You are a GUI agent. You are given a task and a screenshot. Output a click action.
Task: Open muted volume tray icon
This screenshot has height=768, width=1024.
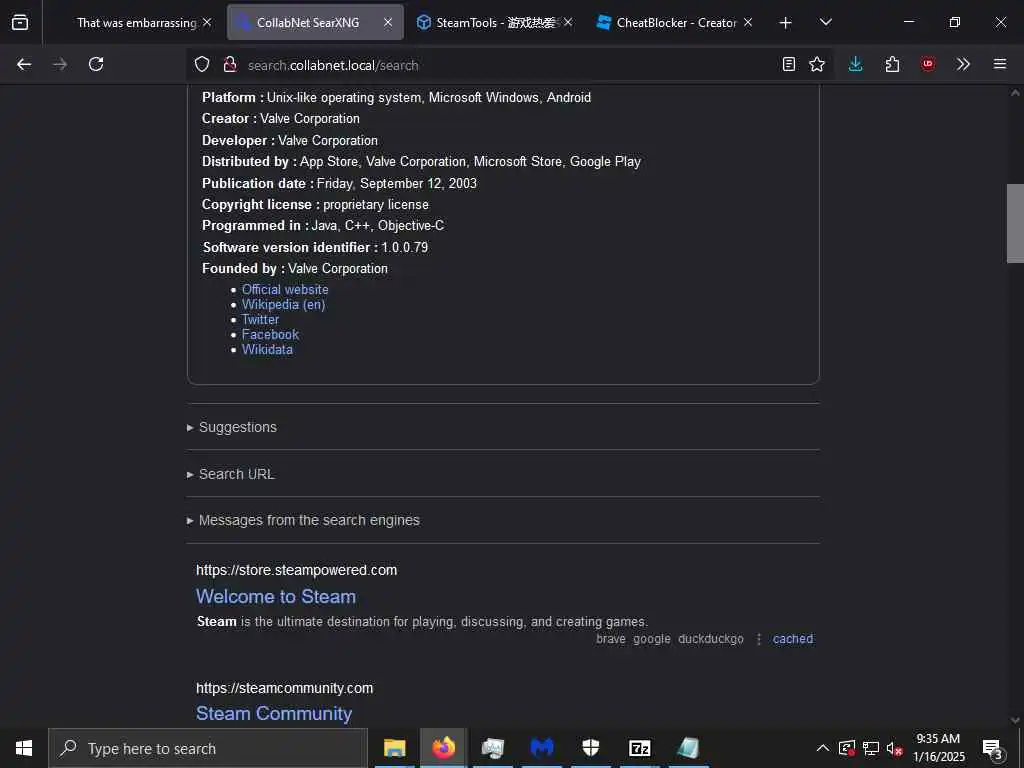point(894,748)
